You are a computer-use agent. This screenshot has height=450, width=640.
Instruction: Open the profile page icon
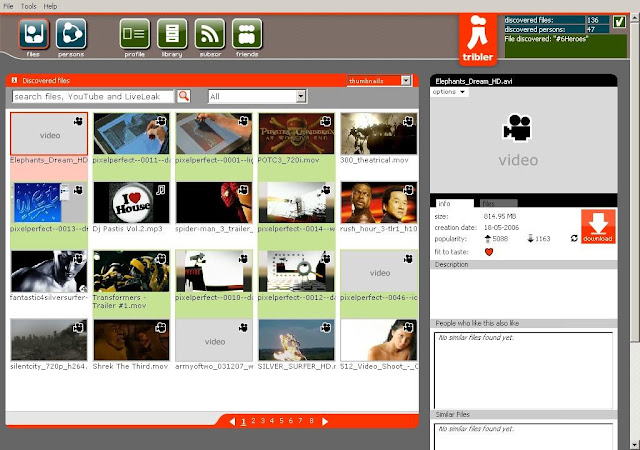pyautogui.click(x=135, y=33)
